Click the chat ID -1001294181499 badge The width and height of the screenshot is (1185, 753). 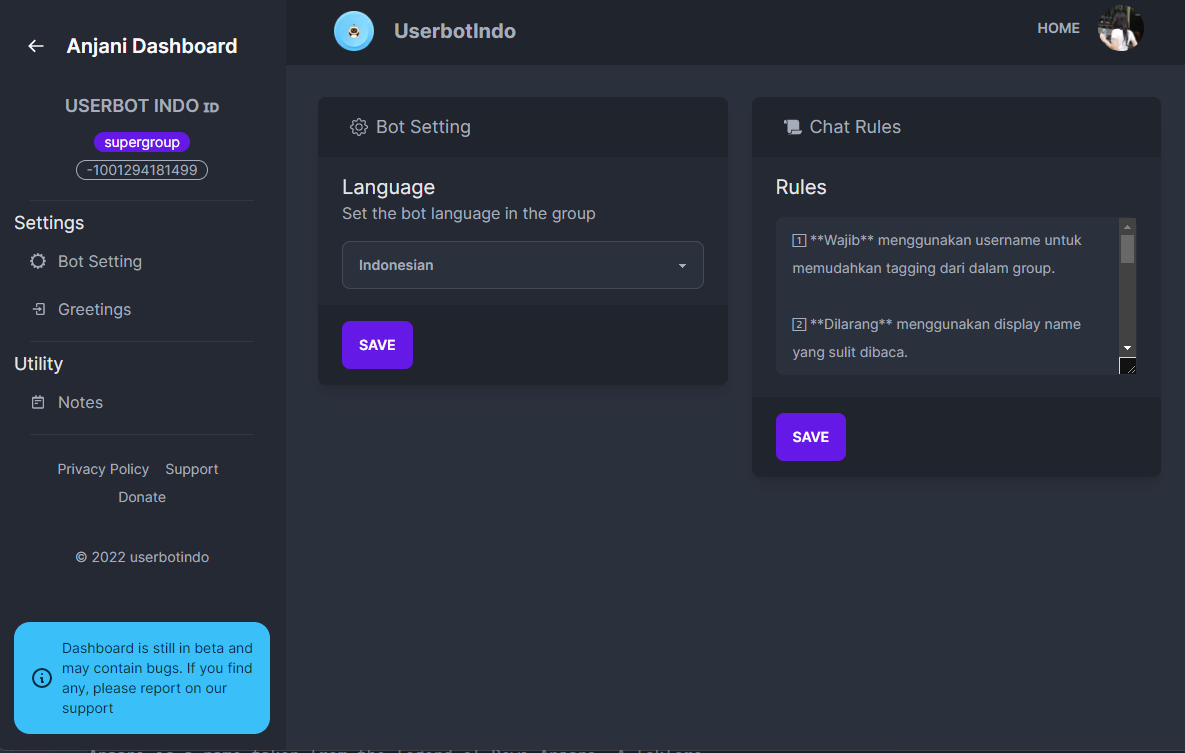pos(142,170)
